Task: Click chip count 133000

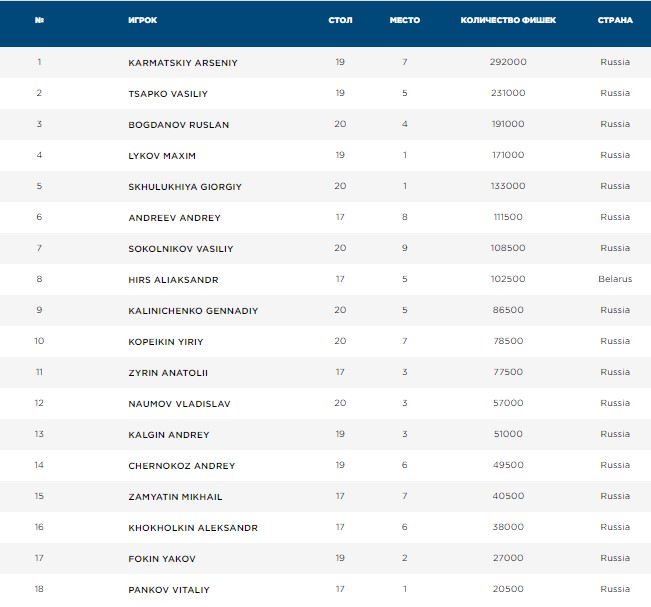Action: [508, 186]
